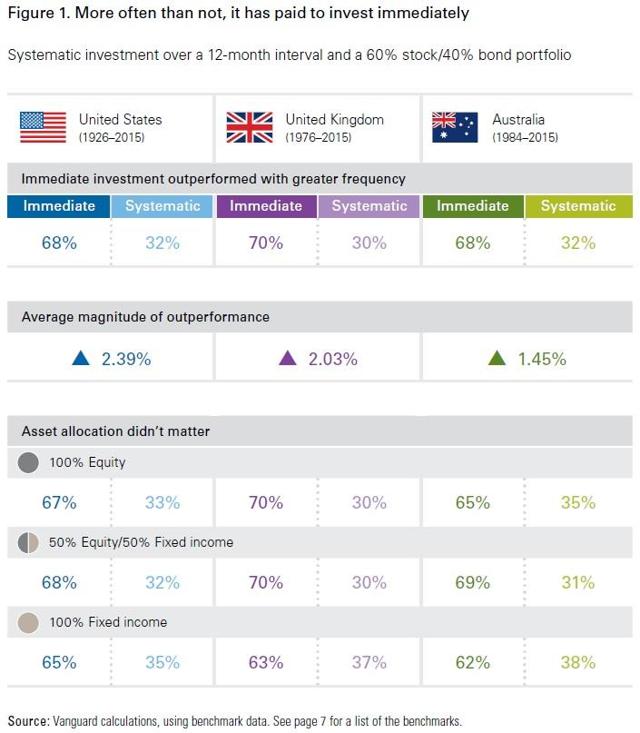Click the dark green Immediate header for Australia
The width and height of the screenshot is (640, 733).
472,206
